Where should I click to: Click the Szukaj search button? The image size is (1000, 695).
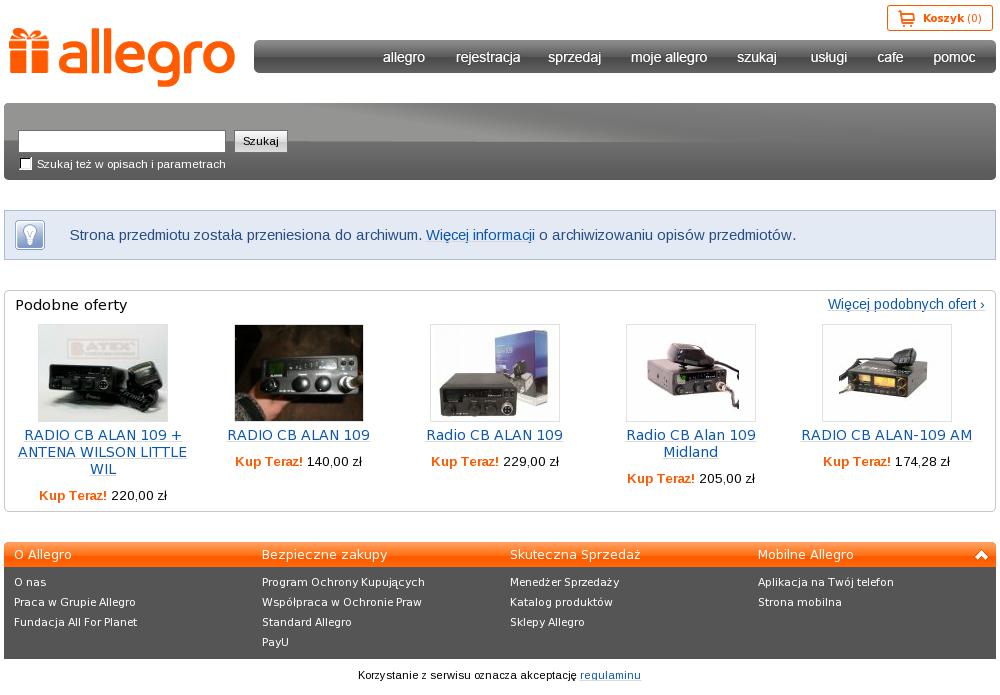[x=261, y=141]
